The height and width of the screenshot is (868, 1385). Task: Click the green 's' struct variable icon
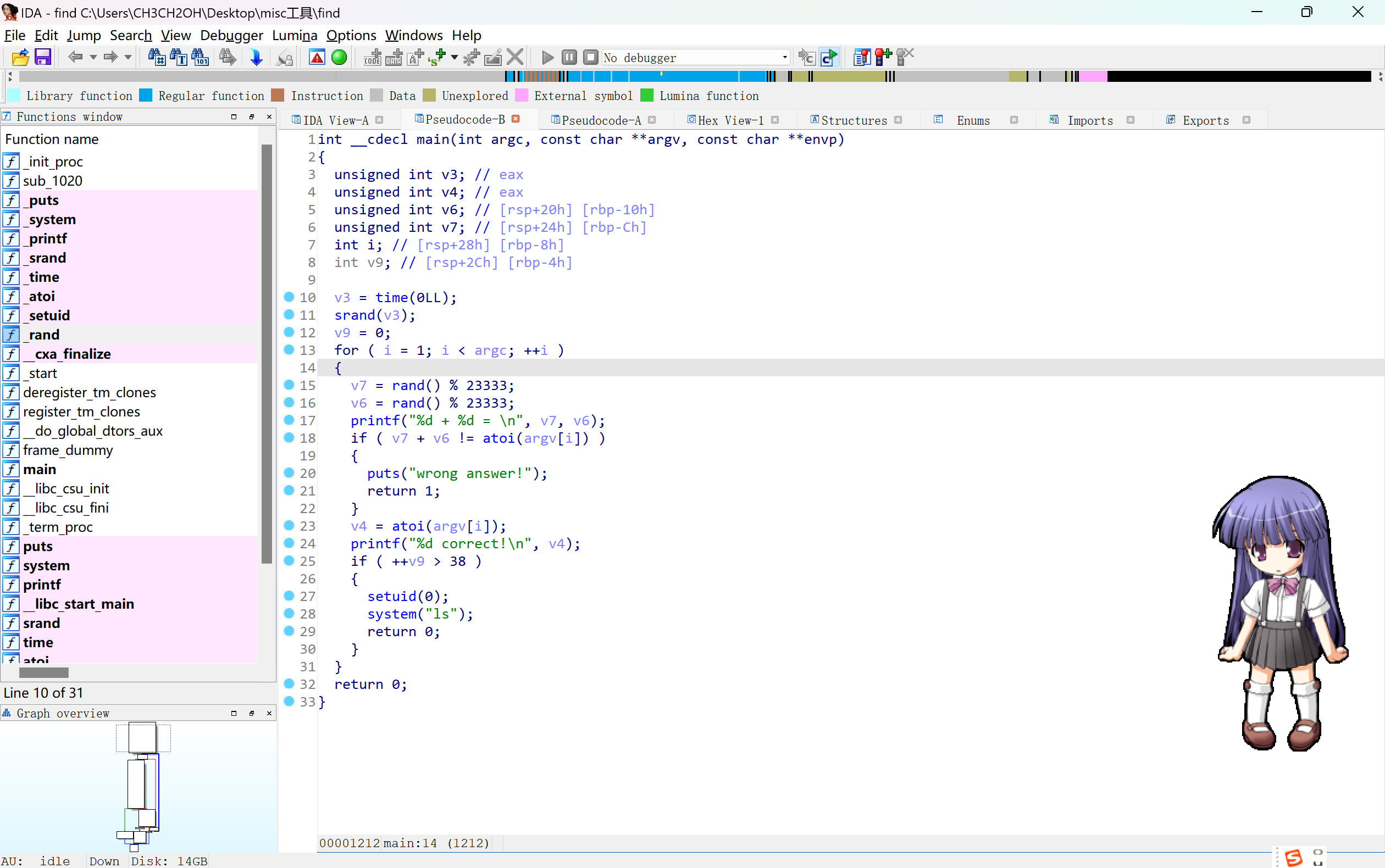pos(437,57)
